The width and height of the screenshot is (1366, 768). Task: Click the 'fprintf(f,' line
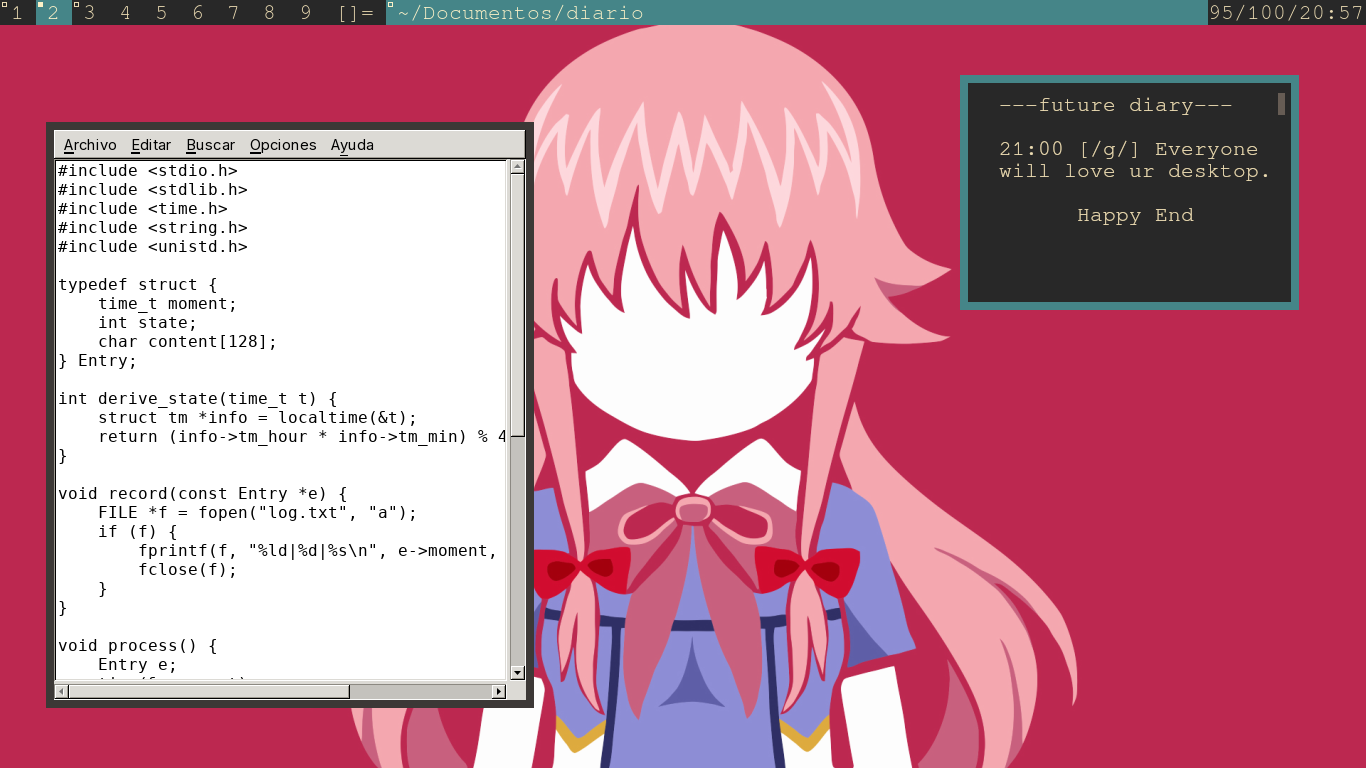point(318,551)
